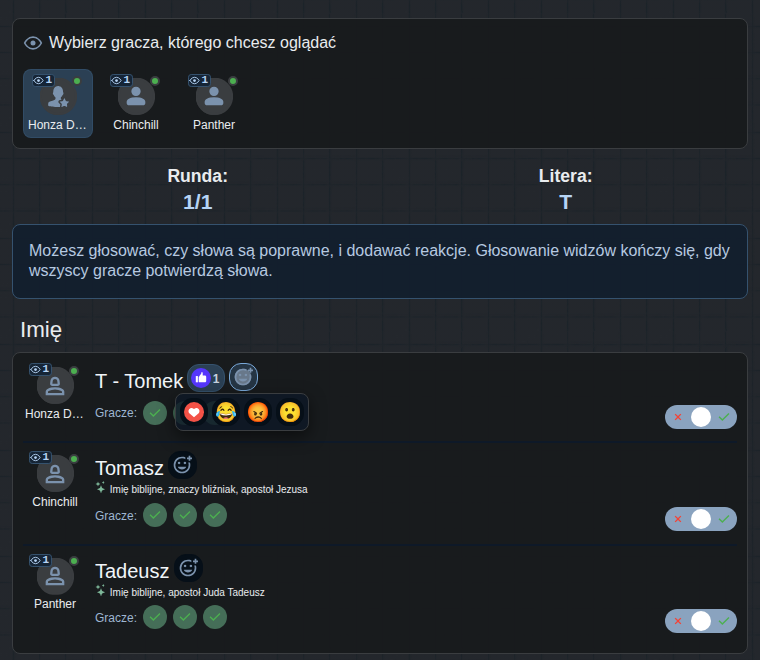
Task: Click Panther avatar in Tadeusz answer row
Action: [55, 577]
